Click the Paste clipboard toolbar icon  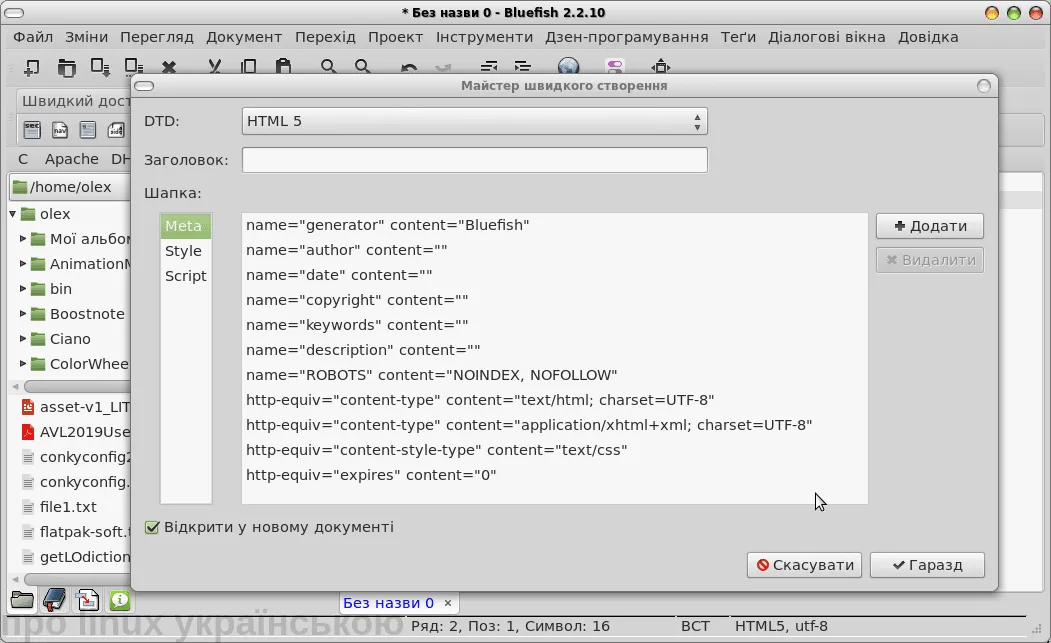pos(283,66)
